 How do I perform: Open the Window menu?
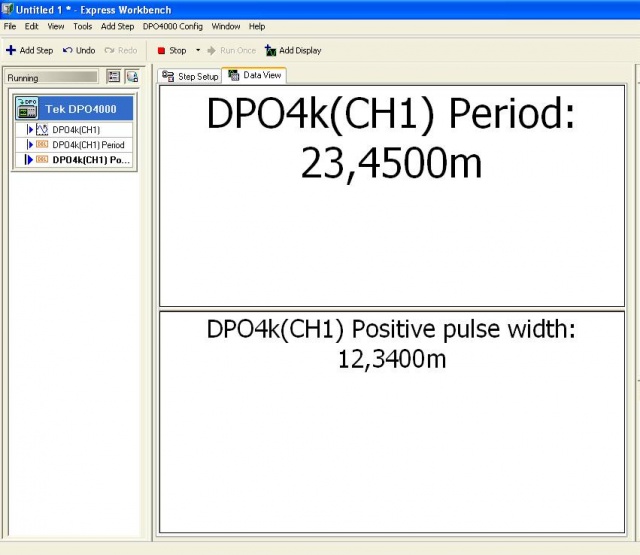tap(226, 27)
